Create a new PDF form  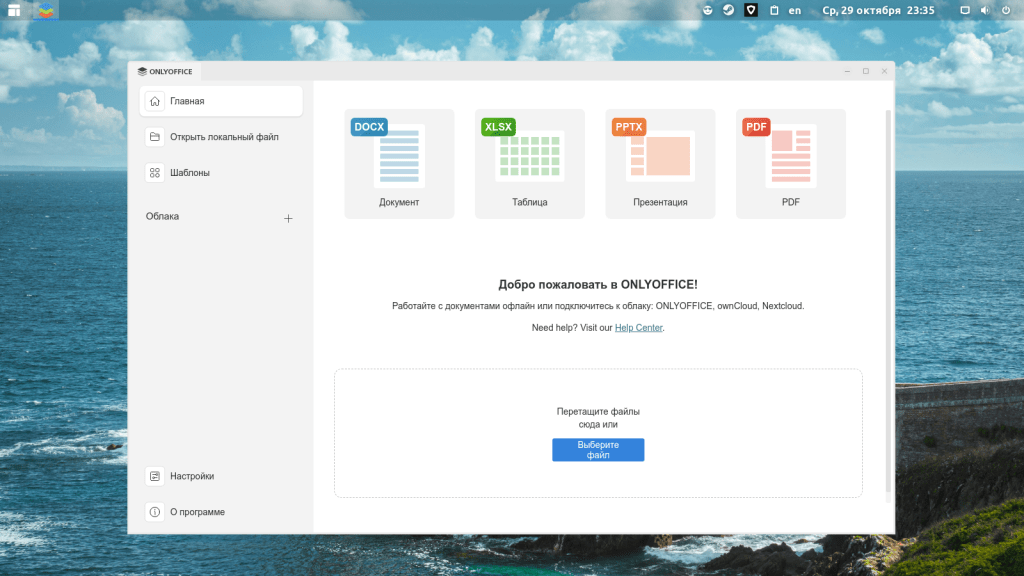(x=790, y=163)
